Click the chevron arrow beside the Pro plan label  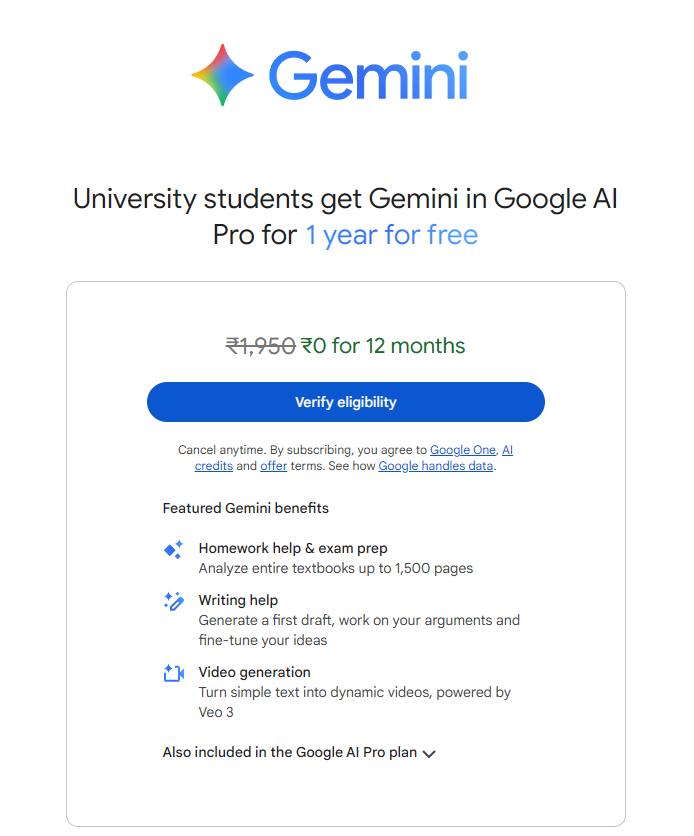click(x=429, y=754)
